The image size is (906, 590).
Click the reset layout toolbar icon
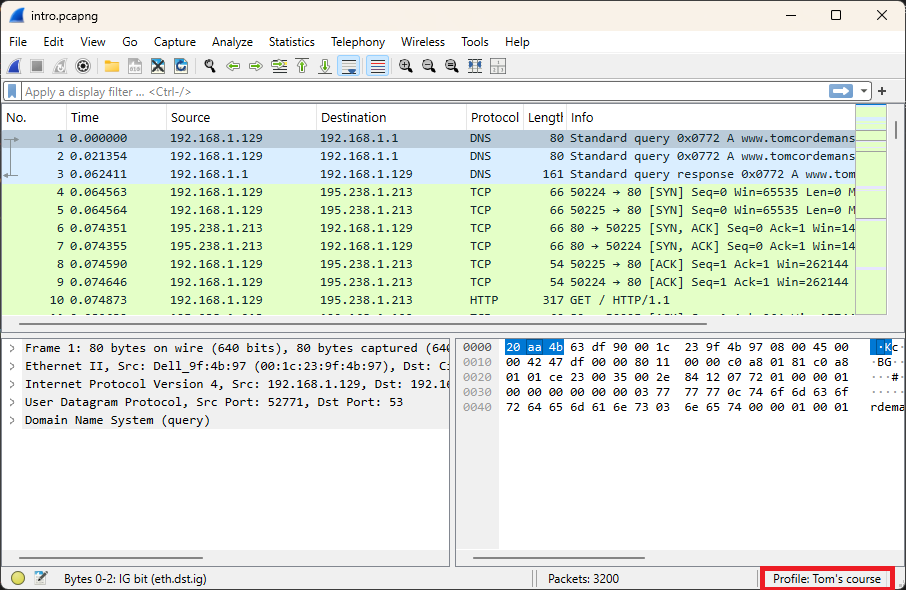click(498, 66)
